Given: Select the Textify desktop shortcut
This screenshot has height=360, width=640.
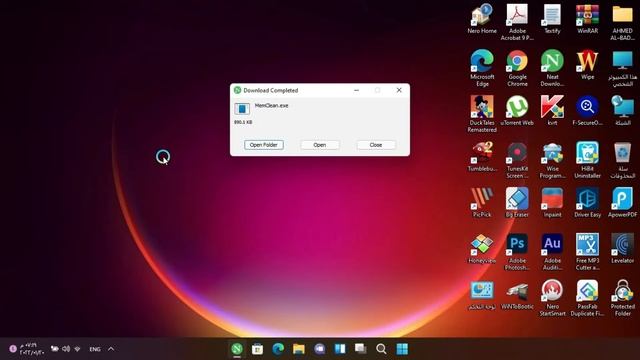Looking at the screenshot, I should tap(552, 19).
